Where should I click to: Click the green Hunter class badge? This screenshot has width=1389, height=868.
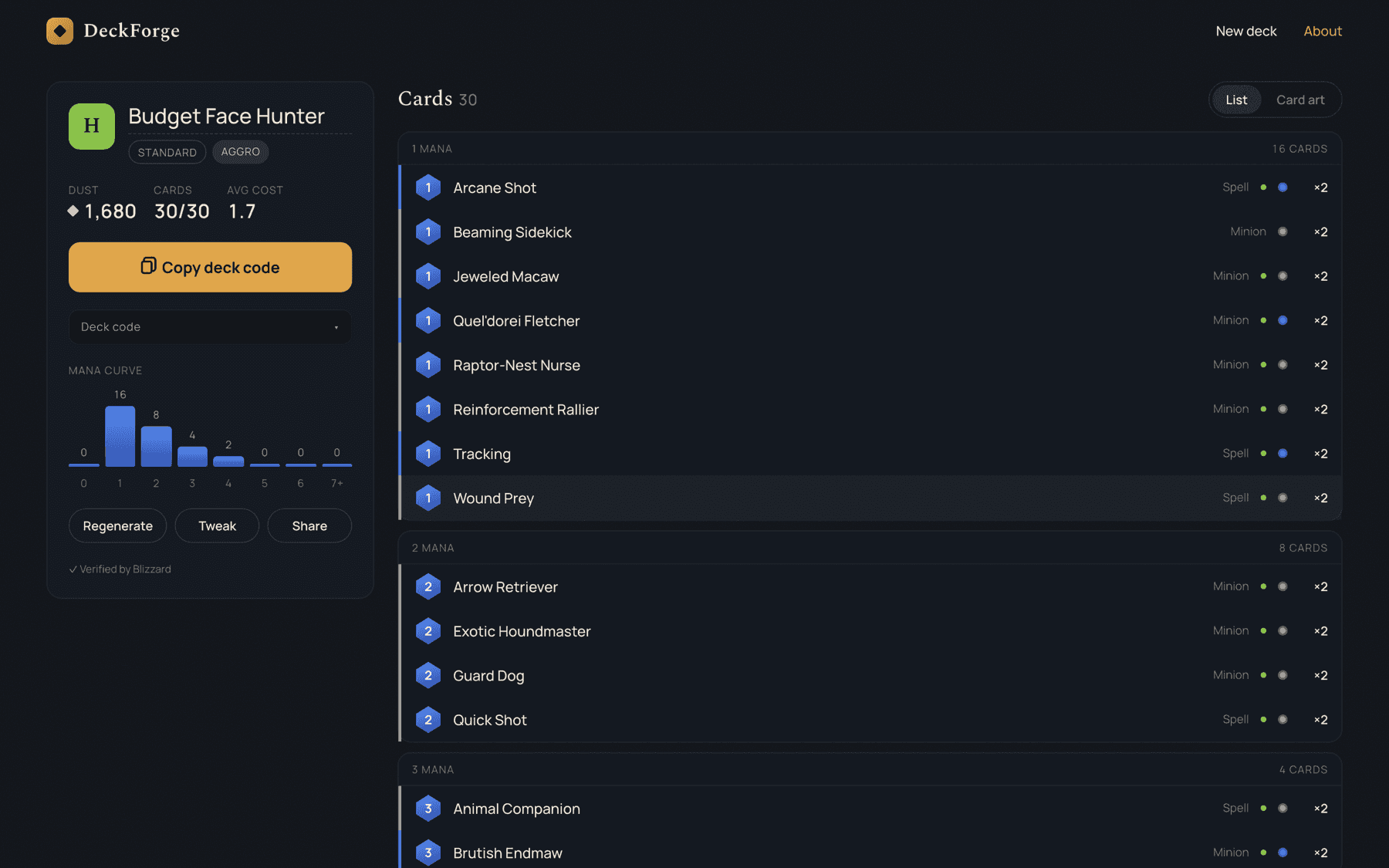pos(92,127)
